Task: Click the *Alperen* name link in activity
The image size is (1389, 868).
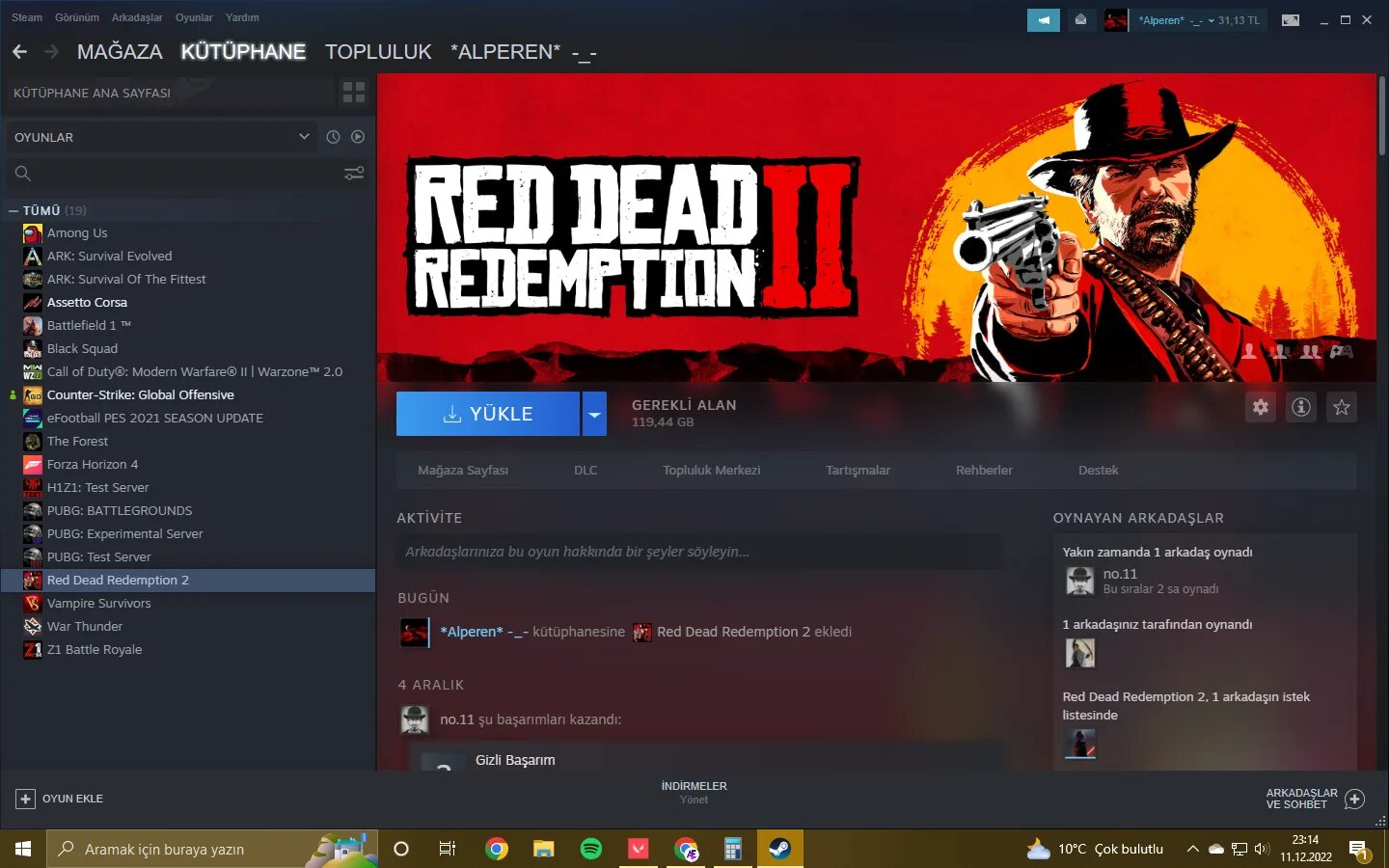Action: [x=484, y=632]
